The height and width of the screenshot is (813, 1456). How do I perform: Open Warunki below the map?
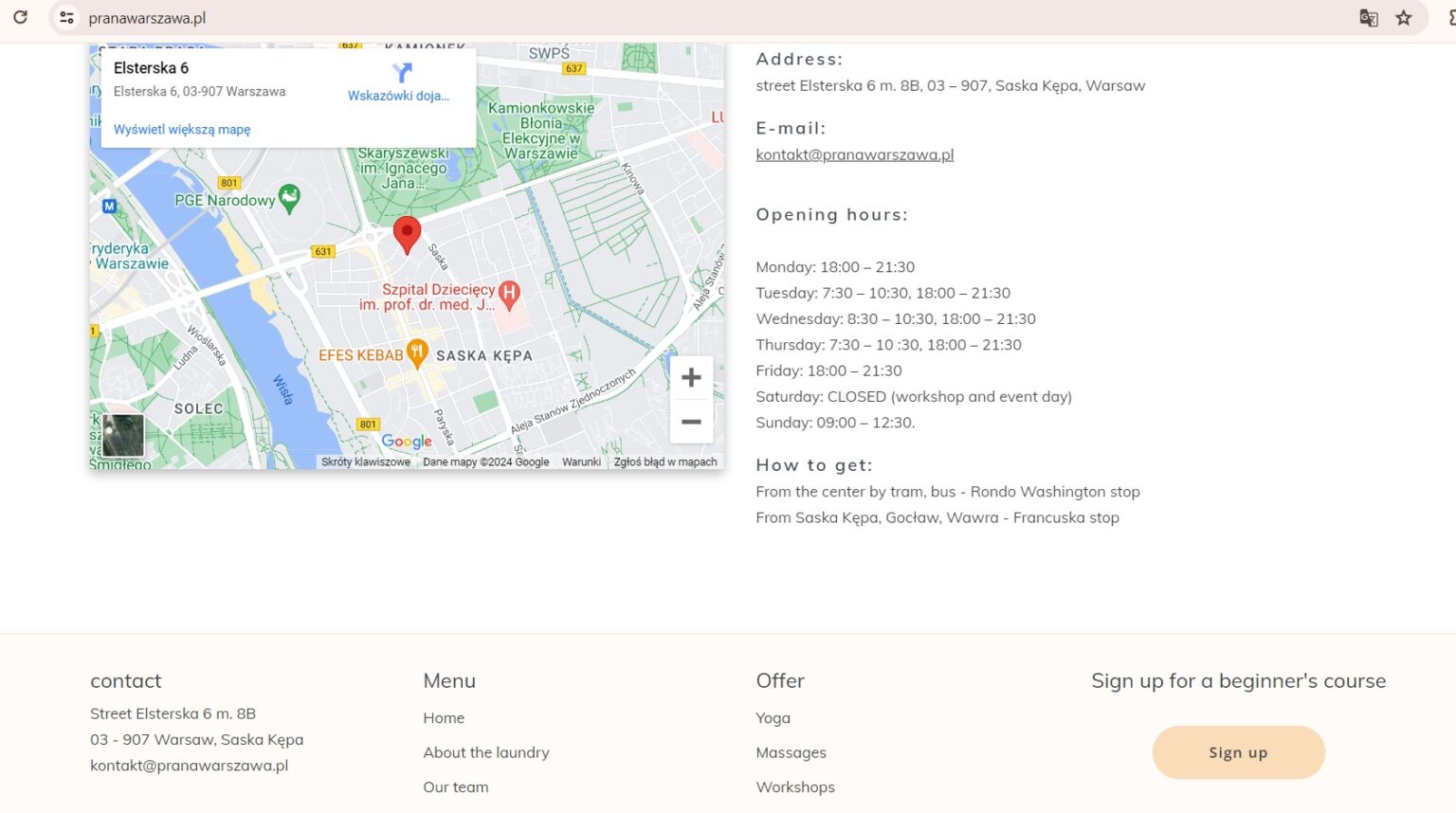coord(581,461)
